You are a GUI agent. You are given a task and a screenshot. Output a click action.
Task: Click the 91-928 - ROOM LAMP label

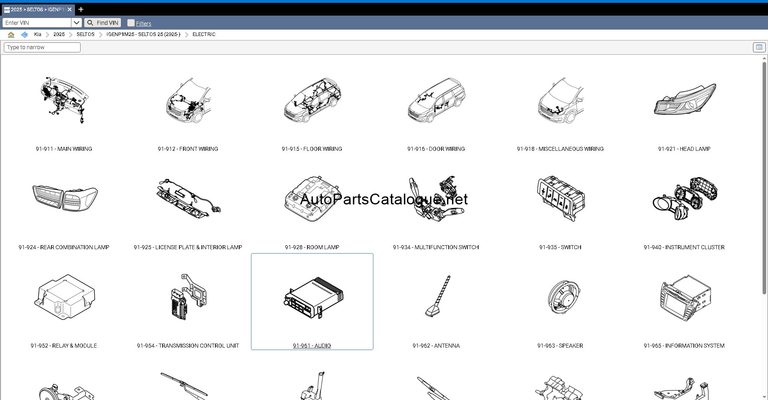click(312, 247)
